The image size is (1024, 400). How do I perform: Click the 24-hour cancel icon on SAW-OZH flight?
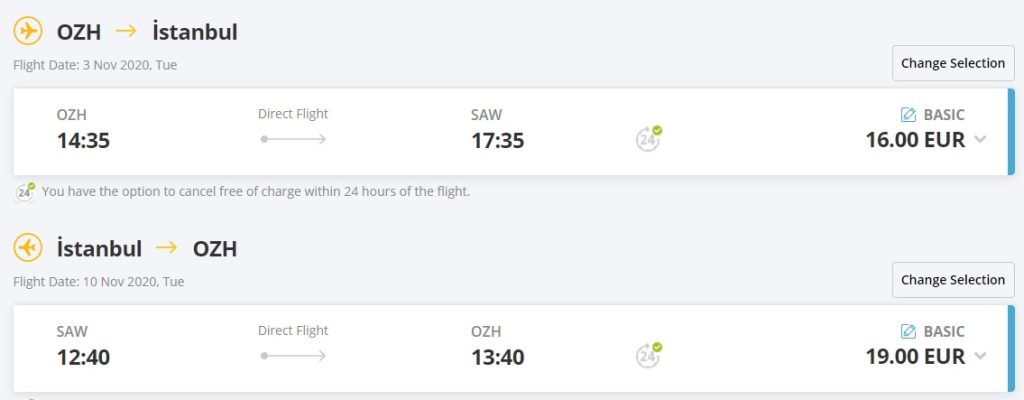[649, 355]
